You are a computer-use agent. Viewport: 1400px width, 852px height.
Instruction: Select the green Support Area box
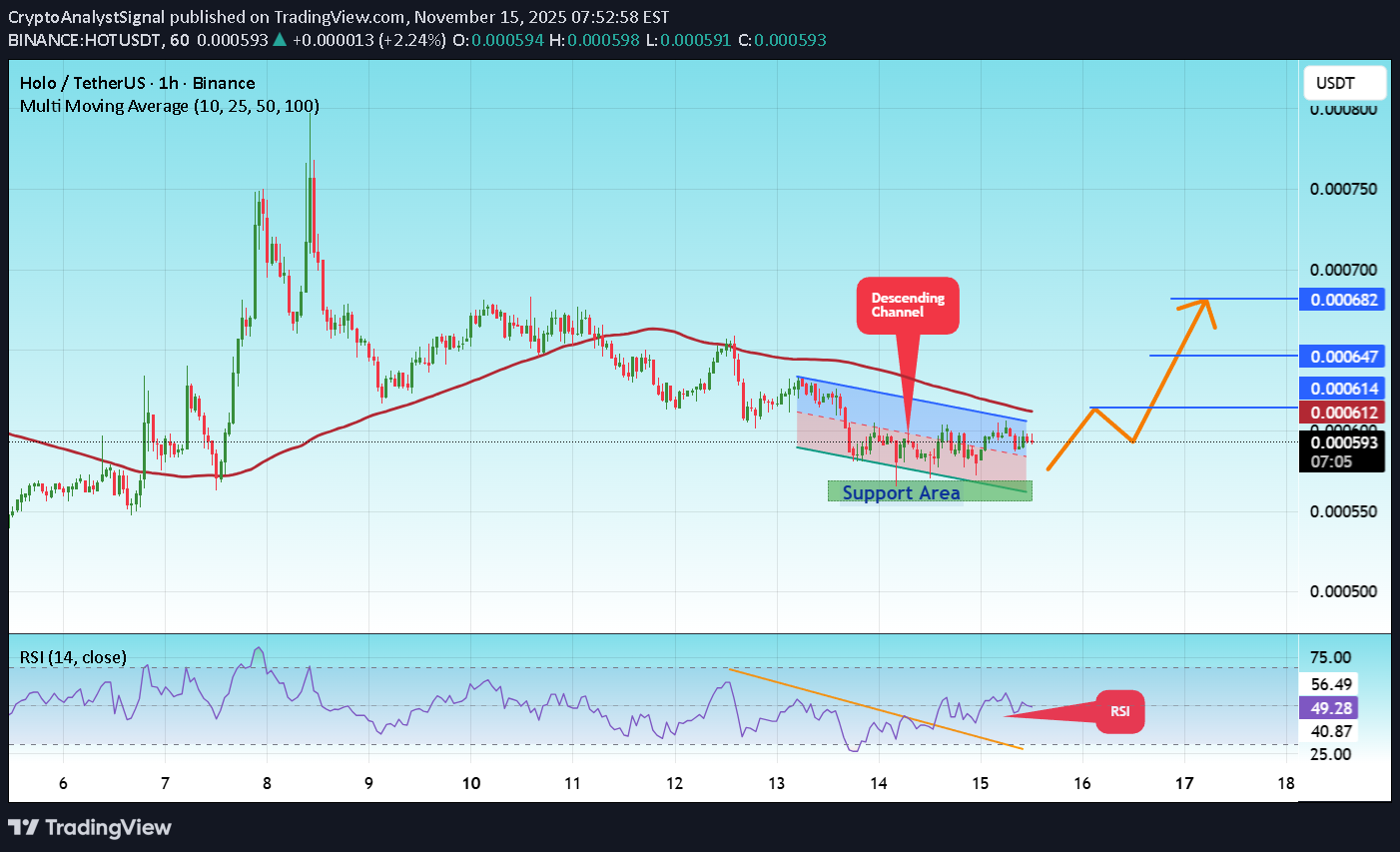[x=929, y=491]
